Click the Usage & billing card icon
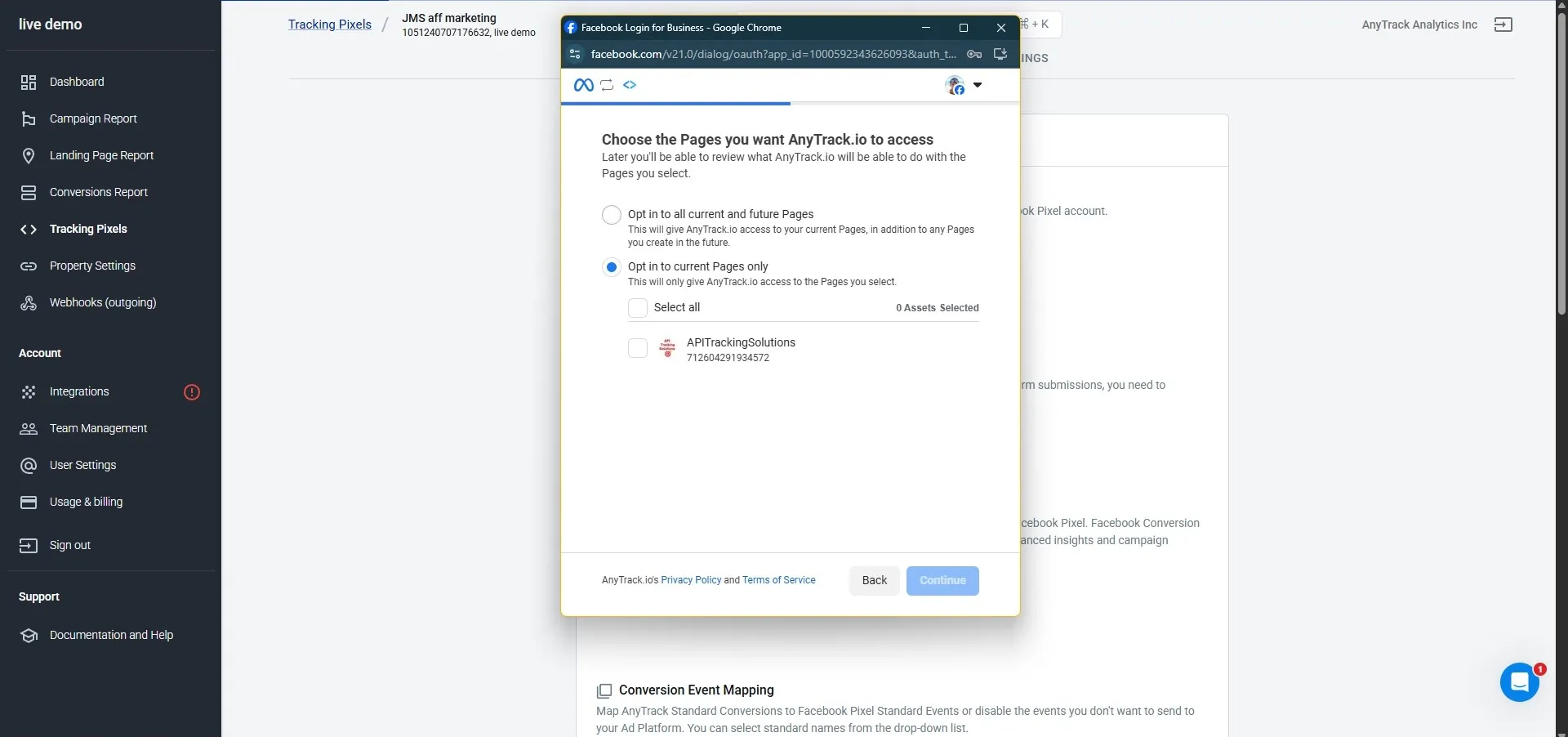The width and height of the screenshot is (1568, 737). 29,502
